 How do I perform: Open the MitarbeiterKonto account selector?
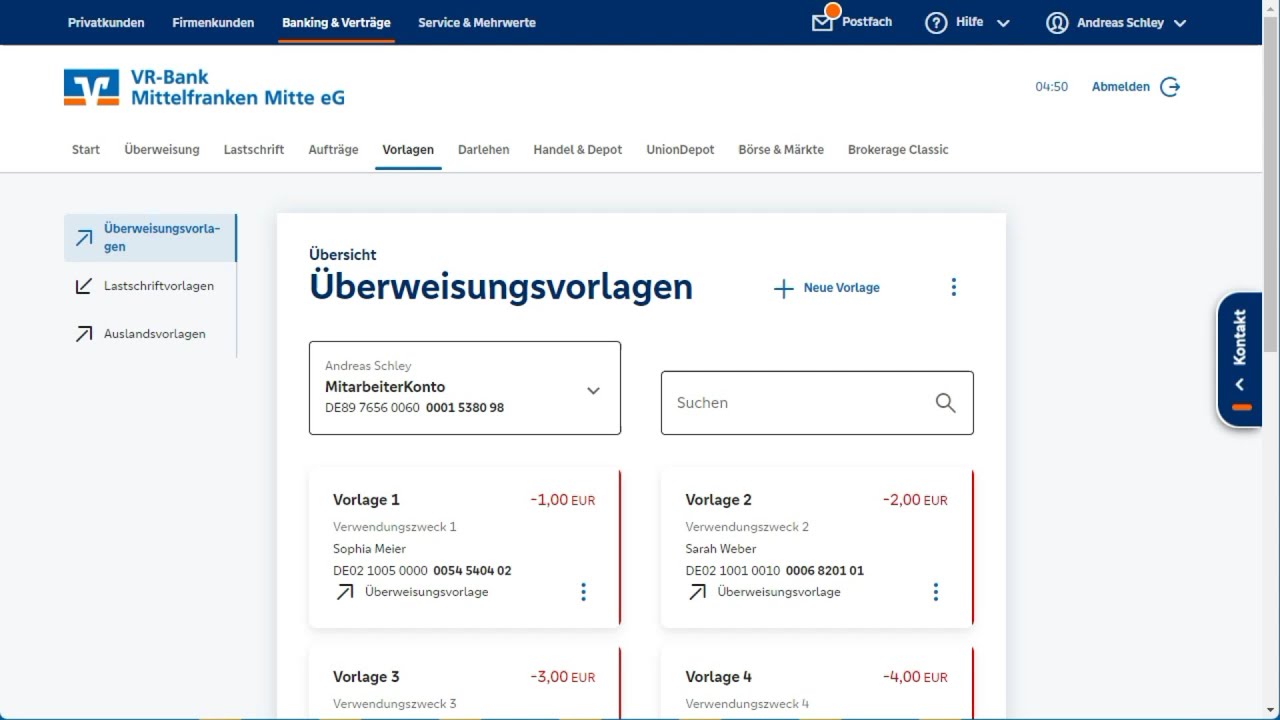point(465,388)
